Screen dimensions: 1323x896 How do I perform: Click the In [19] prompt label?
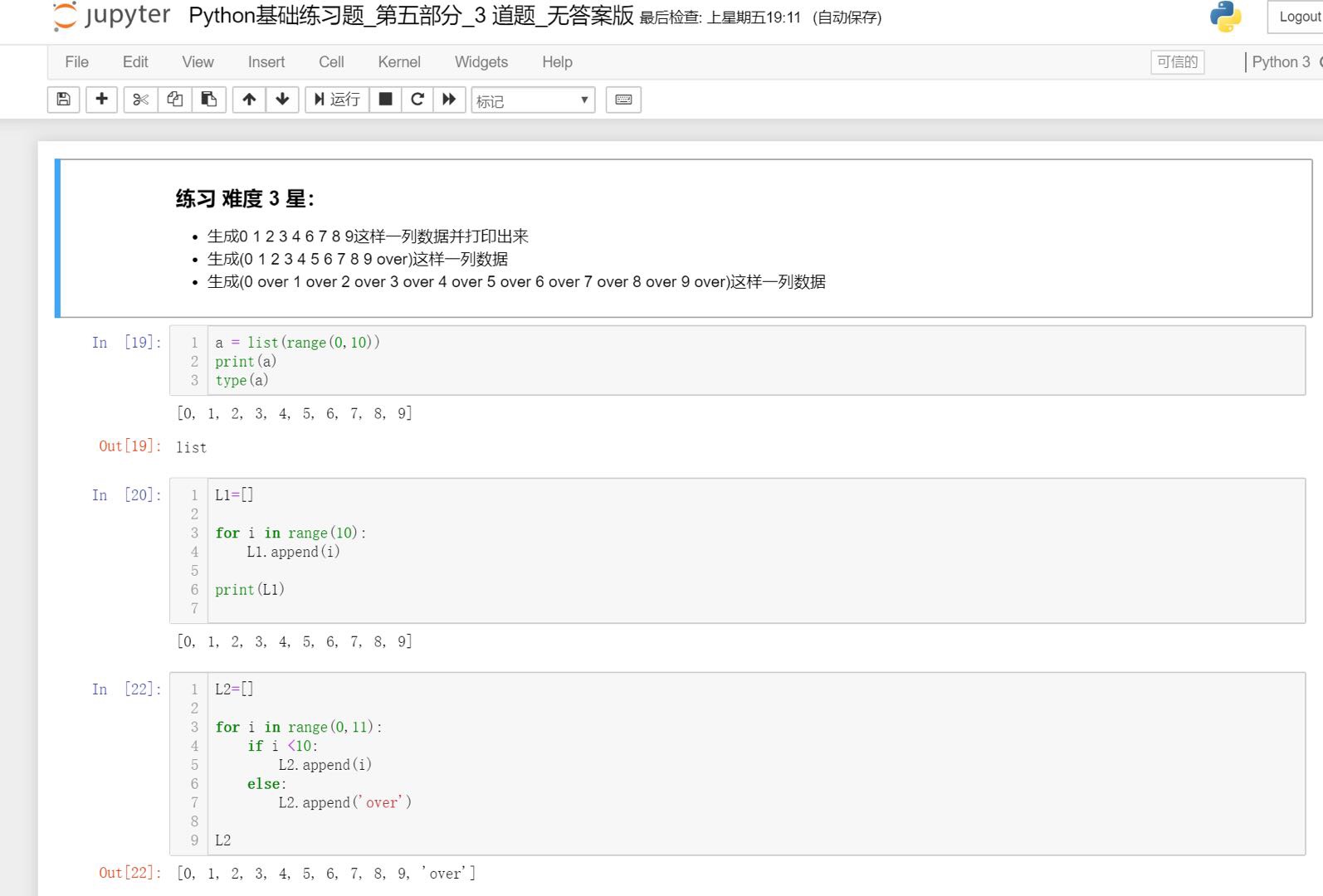[126, 343]
